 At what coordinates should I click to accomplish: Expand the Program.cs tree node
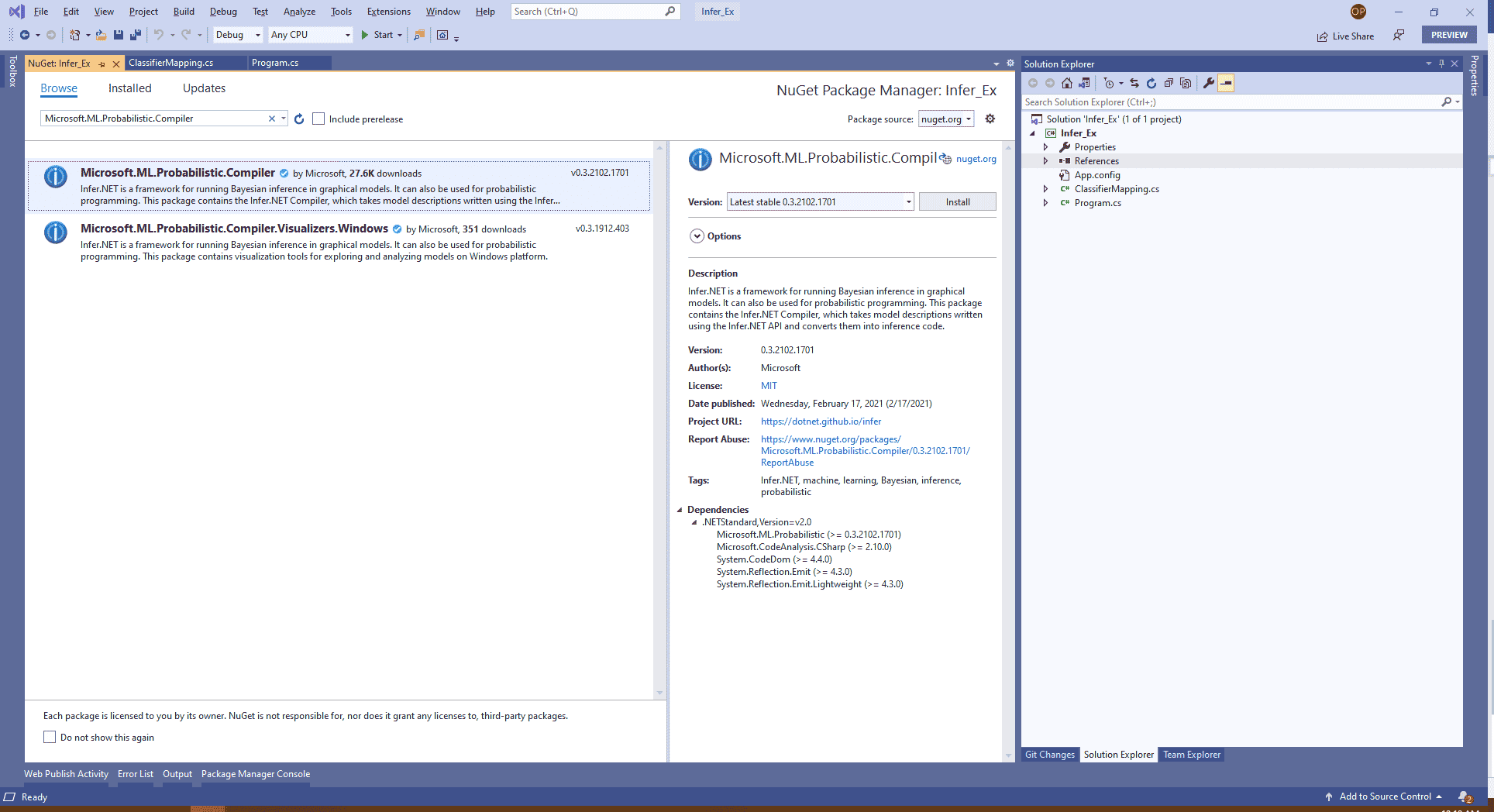pos(1045,203)
